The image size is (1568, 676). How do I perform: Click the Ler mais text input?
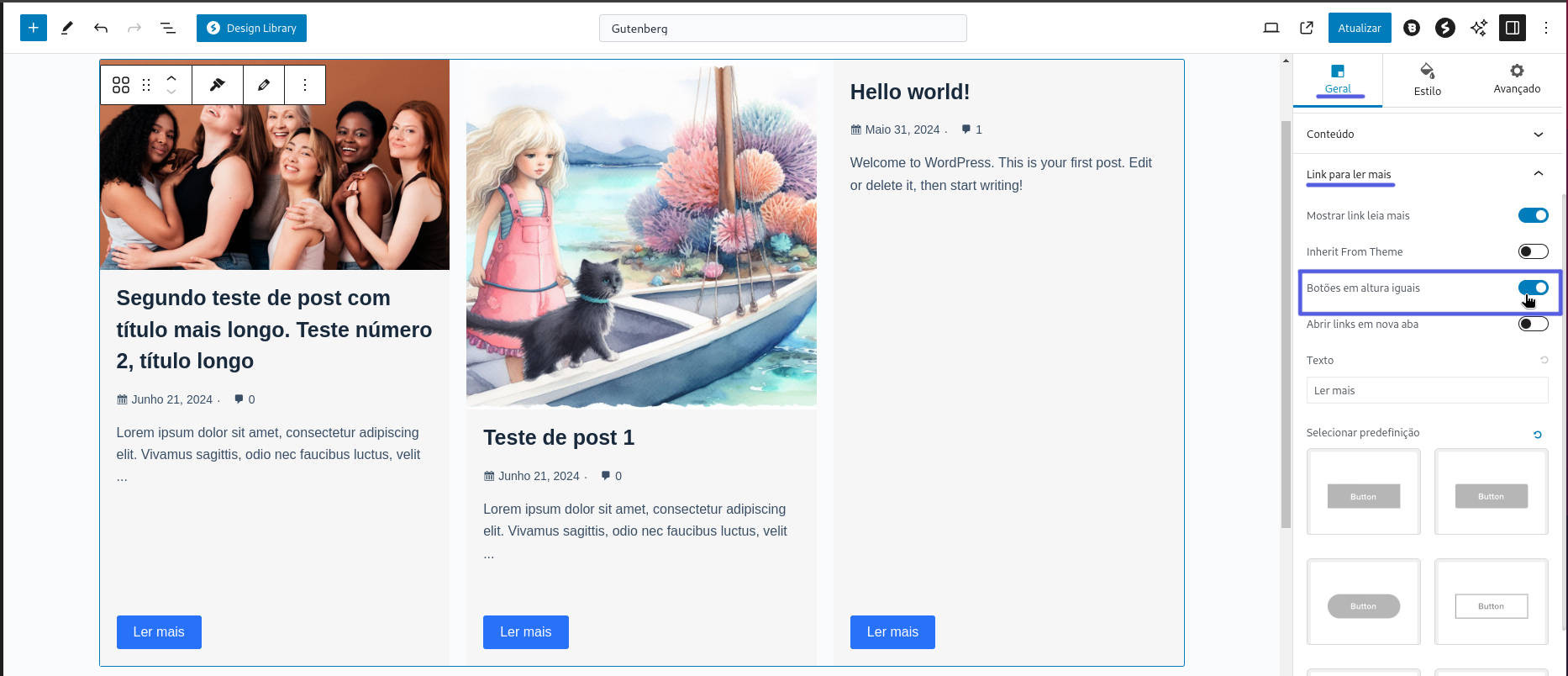point(1427,390)
